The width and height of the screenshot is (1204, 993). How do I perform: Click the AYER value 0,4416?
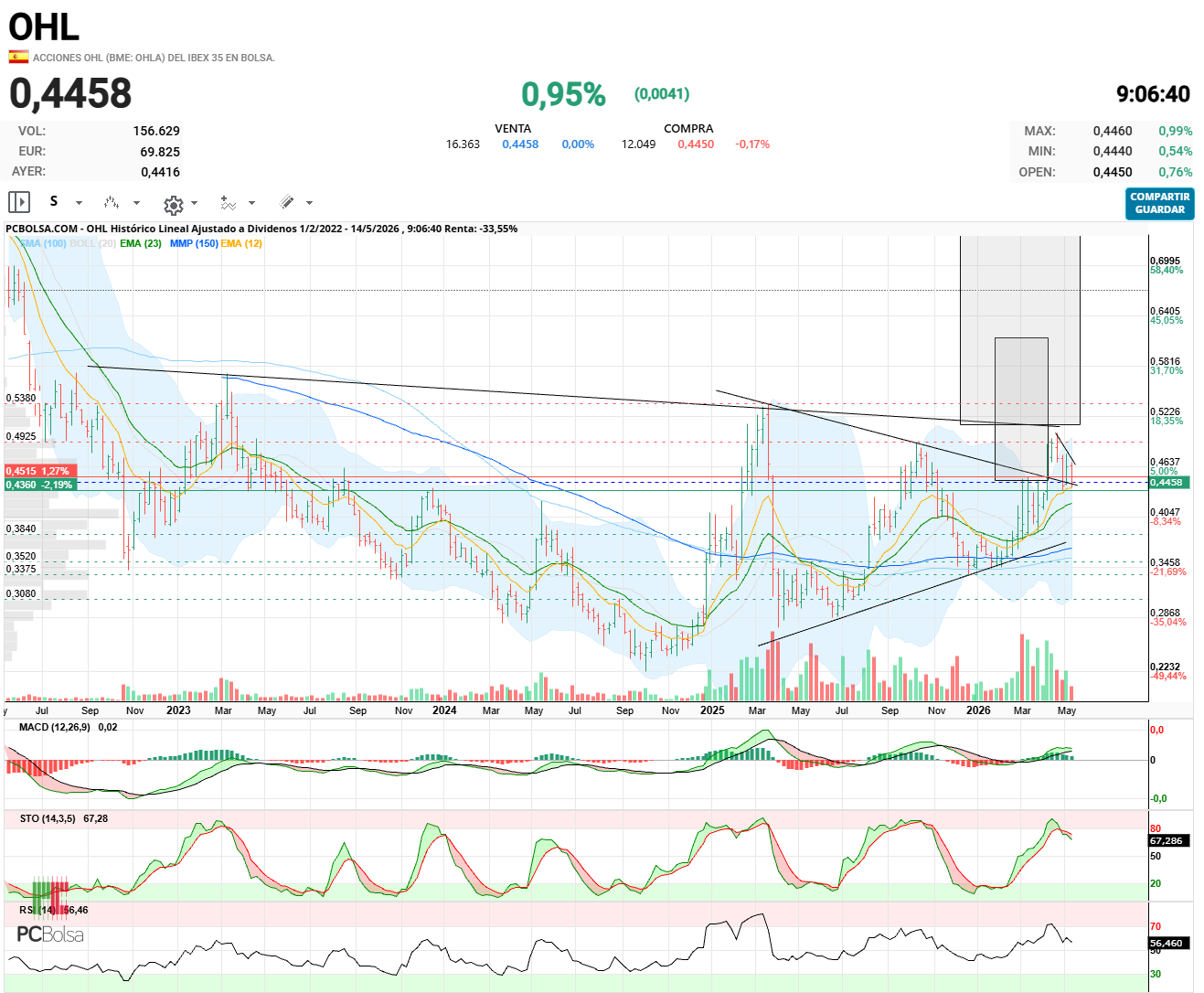[x=160, y=172]
